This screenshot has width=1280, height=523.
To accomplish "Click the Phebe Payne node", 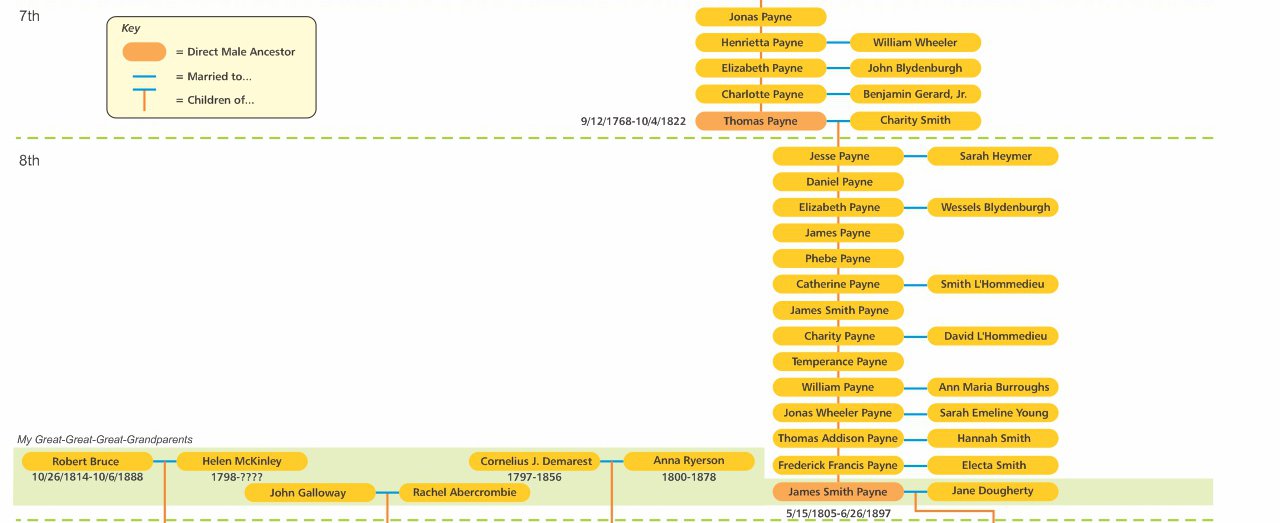I will click(838, 259).
